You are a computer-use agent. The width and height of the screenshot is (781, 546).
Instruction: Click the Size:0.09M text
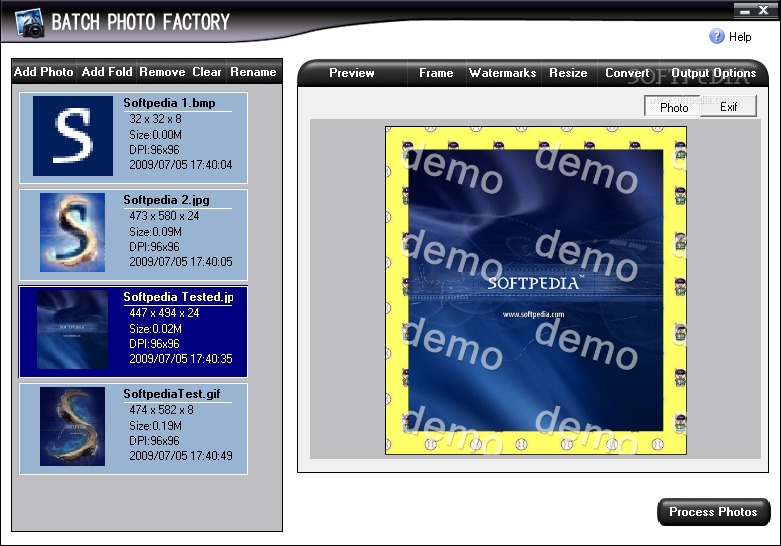coord(155,232)
